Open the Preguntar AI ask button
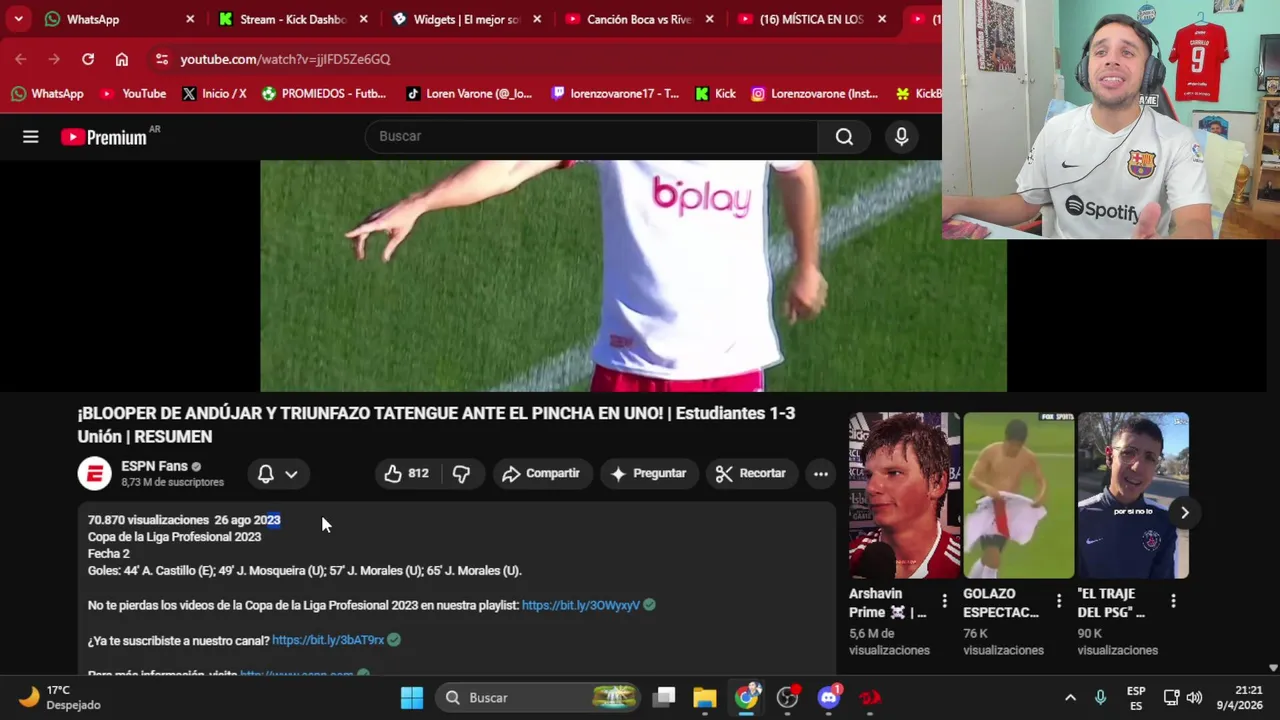Screen dimensions: 1280x720 point(648,473)
